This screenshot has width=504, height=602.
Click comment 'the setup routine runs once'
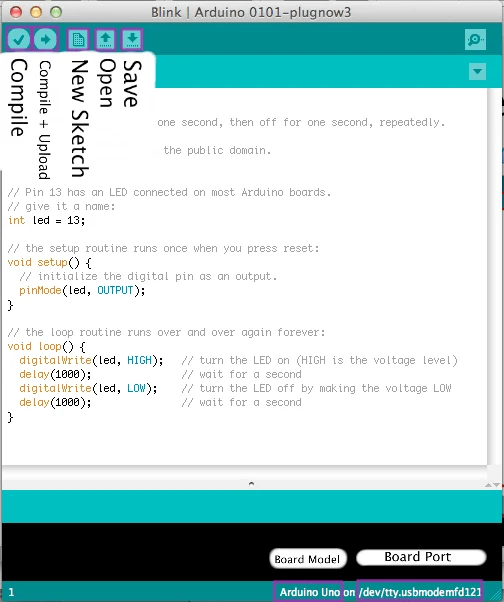point(164,248)
